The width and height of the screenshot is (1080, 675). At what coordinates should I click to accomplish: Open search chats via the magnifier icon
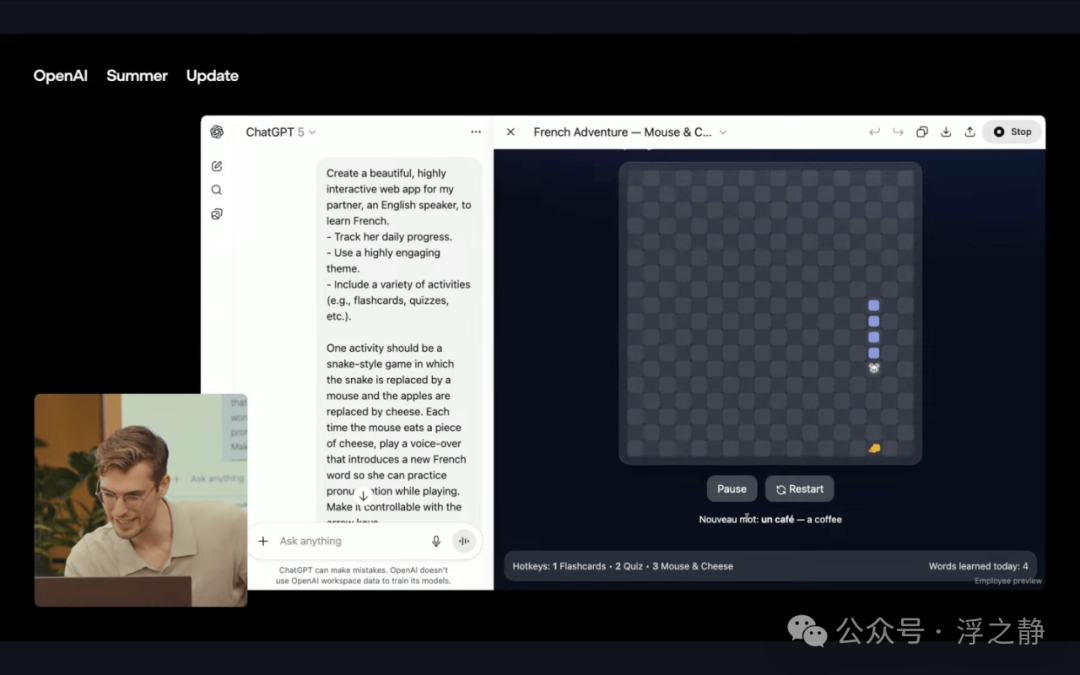pyautogui.click(x=217, y=190)
